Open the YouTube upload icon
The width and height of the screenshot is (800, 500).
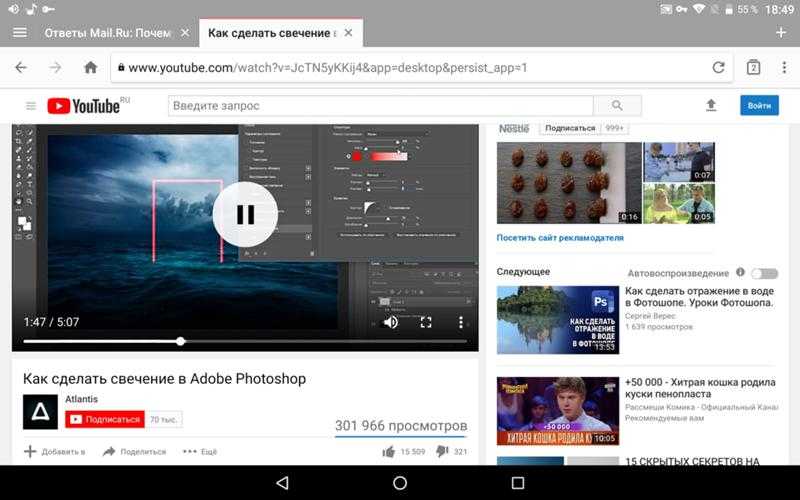[x=711, y=105]
